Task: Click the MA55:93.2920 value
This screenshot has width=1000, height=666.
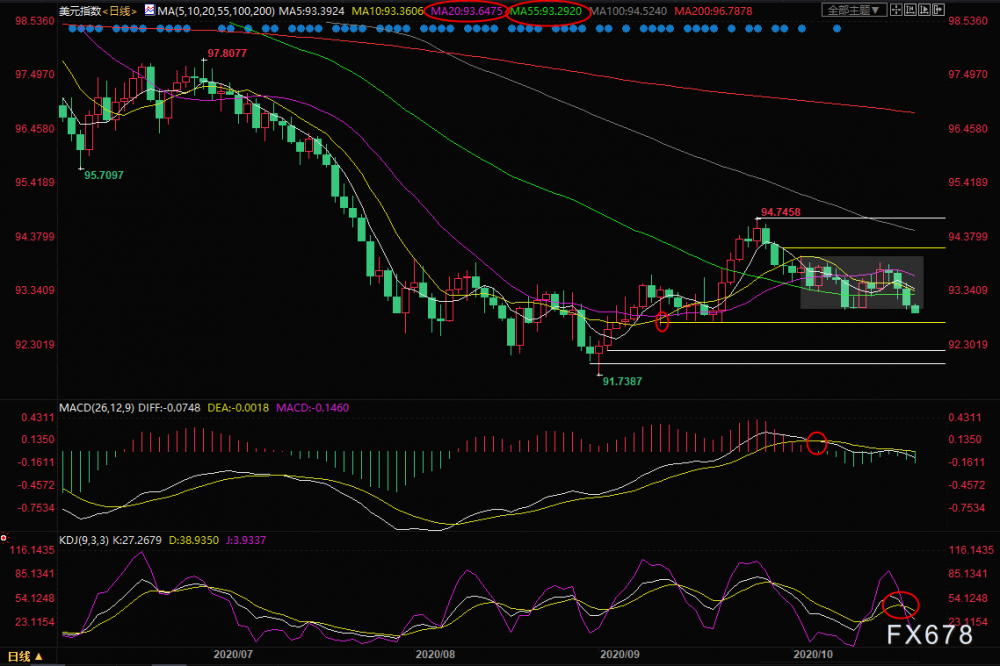Action: [x=546, y=11]
